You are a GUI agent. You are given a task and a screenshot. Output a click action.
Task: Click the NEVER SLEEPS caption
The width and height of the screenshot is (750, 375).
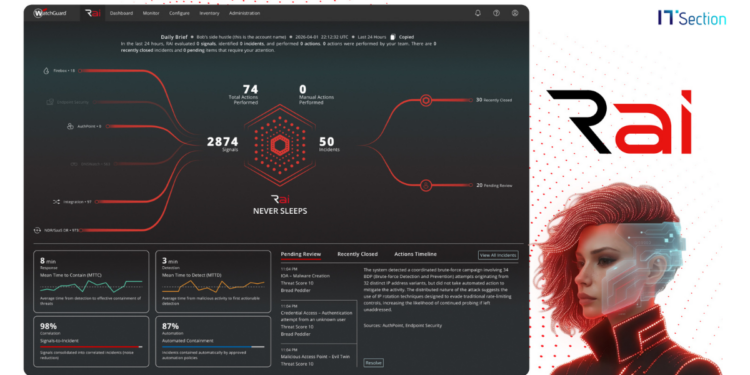(280, 211)
